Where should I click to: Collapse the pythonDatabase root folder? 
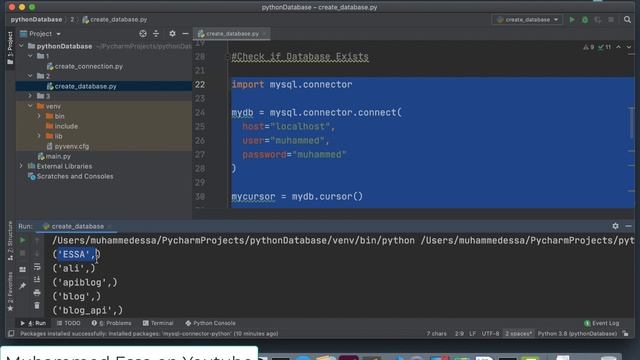tap(21, 46)
